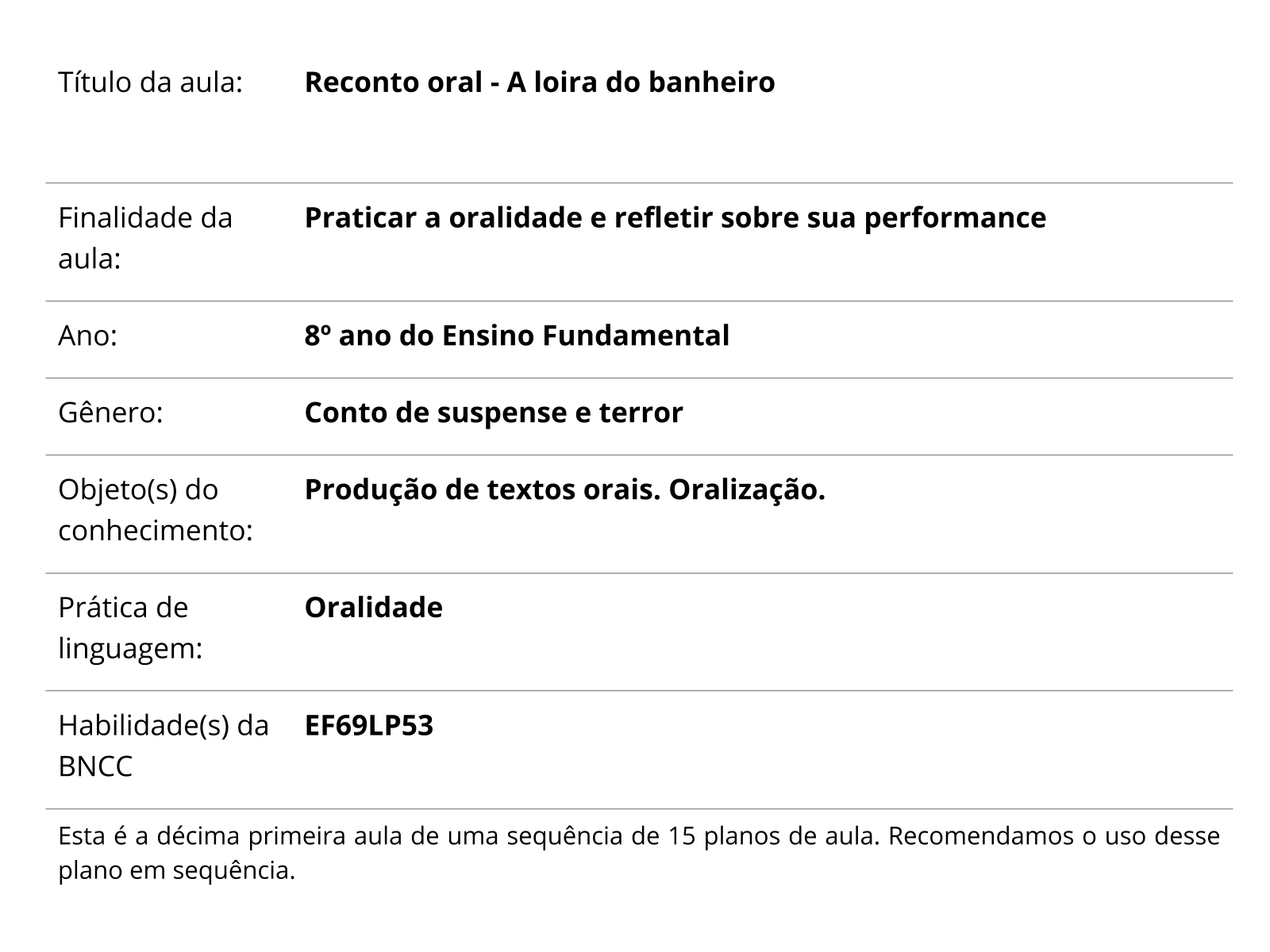Click the phrase "Produção de textos orais."
This screenshot has width=1270, height=952.
point(483,490)
